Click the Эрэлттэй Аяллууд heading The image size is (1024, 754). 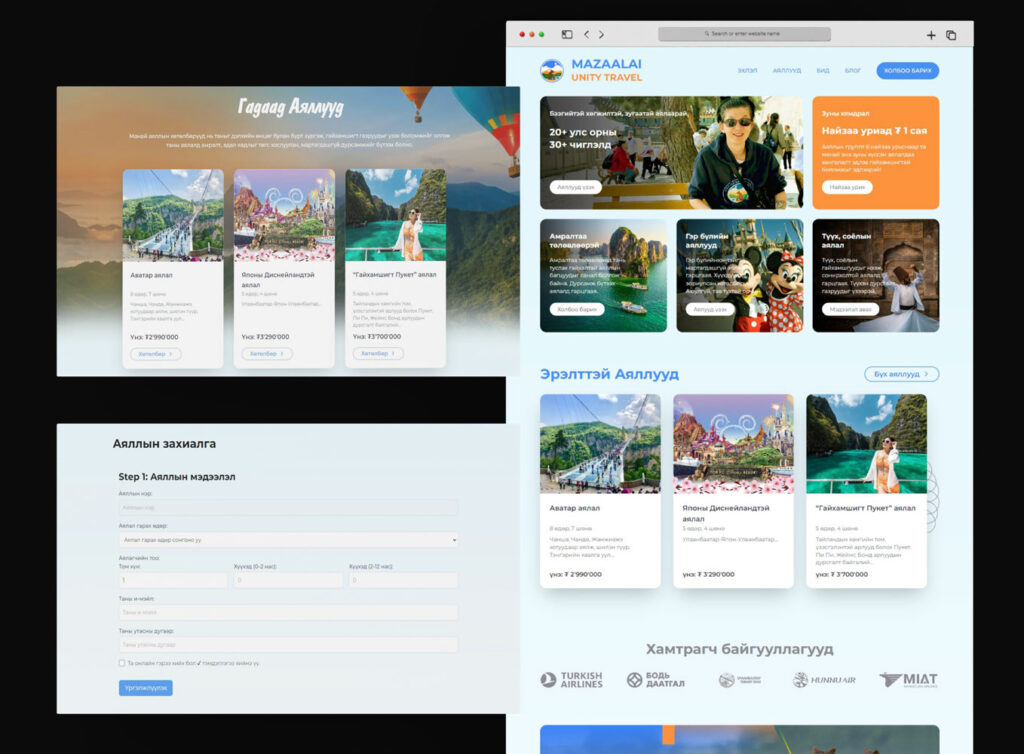(x=609, y=374)
